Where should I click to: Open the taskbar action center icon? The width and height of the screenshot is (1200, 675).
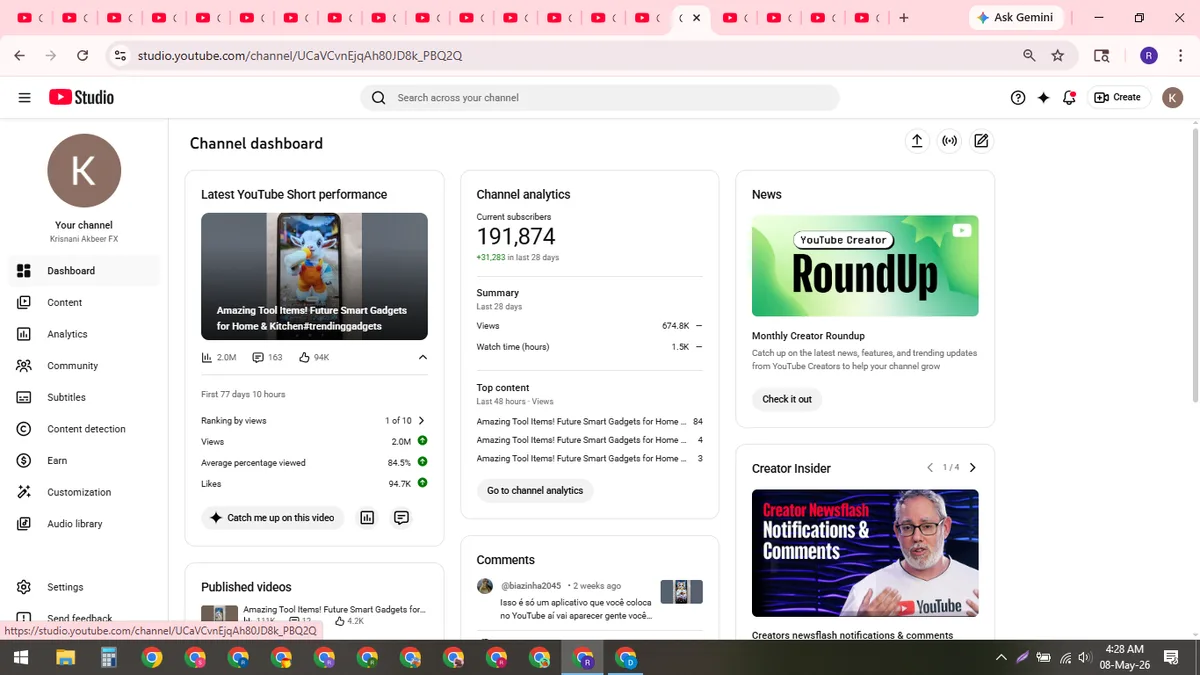(x=1169, y=657)
